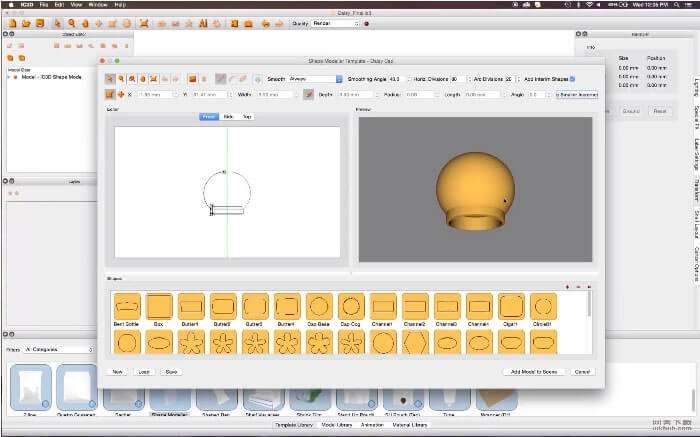Switch editor view to Side
700x437 pixels.
pyautogui.click(x=228, y=117)
